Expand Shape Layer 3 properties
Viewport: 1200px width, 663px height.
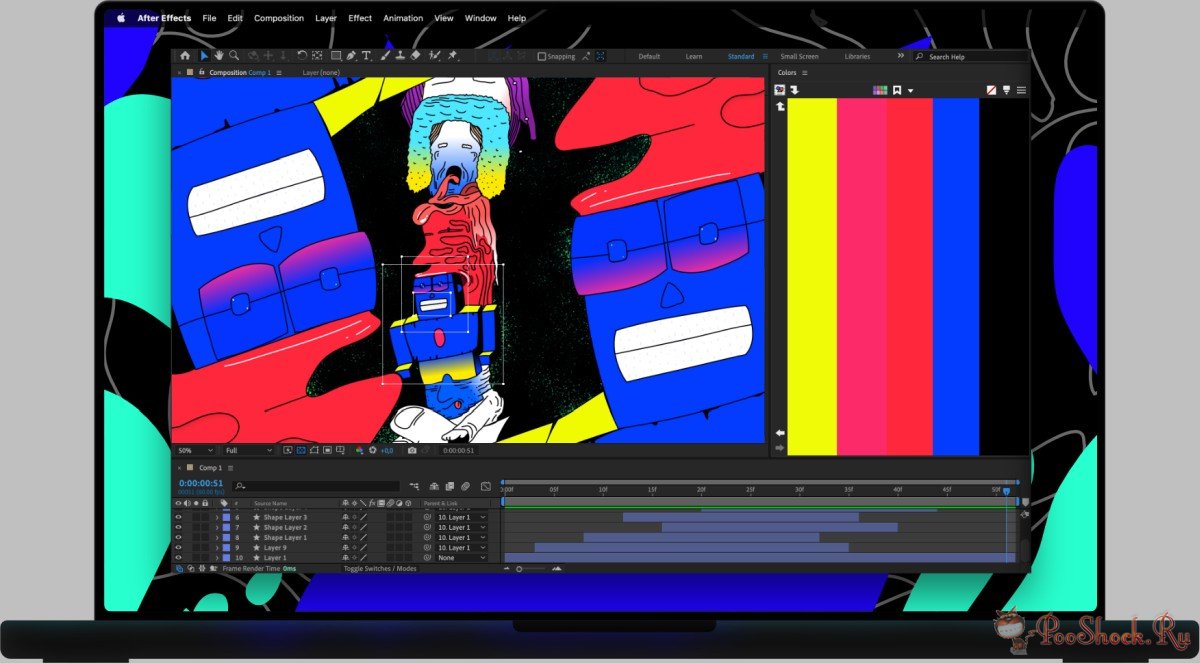[x=217, y=517]
